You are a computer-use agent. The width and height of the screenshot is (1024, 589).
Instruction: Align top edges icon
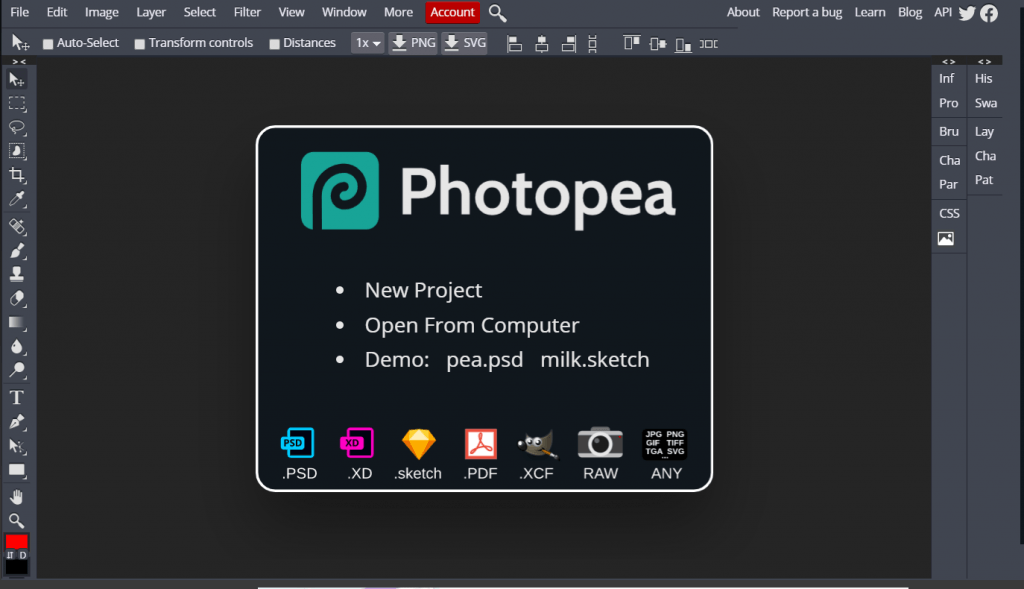(x=632, y=44)
